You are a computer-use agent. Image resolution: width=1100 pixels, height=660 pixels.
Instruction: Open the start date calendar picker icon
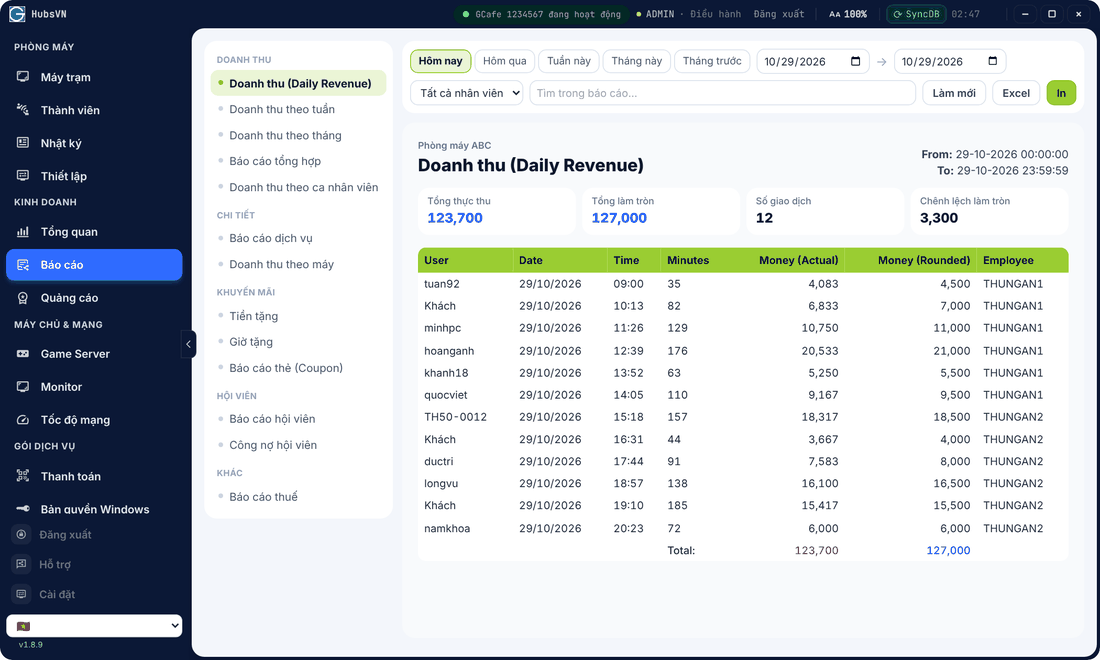(x=855, y=61)
